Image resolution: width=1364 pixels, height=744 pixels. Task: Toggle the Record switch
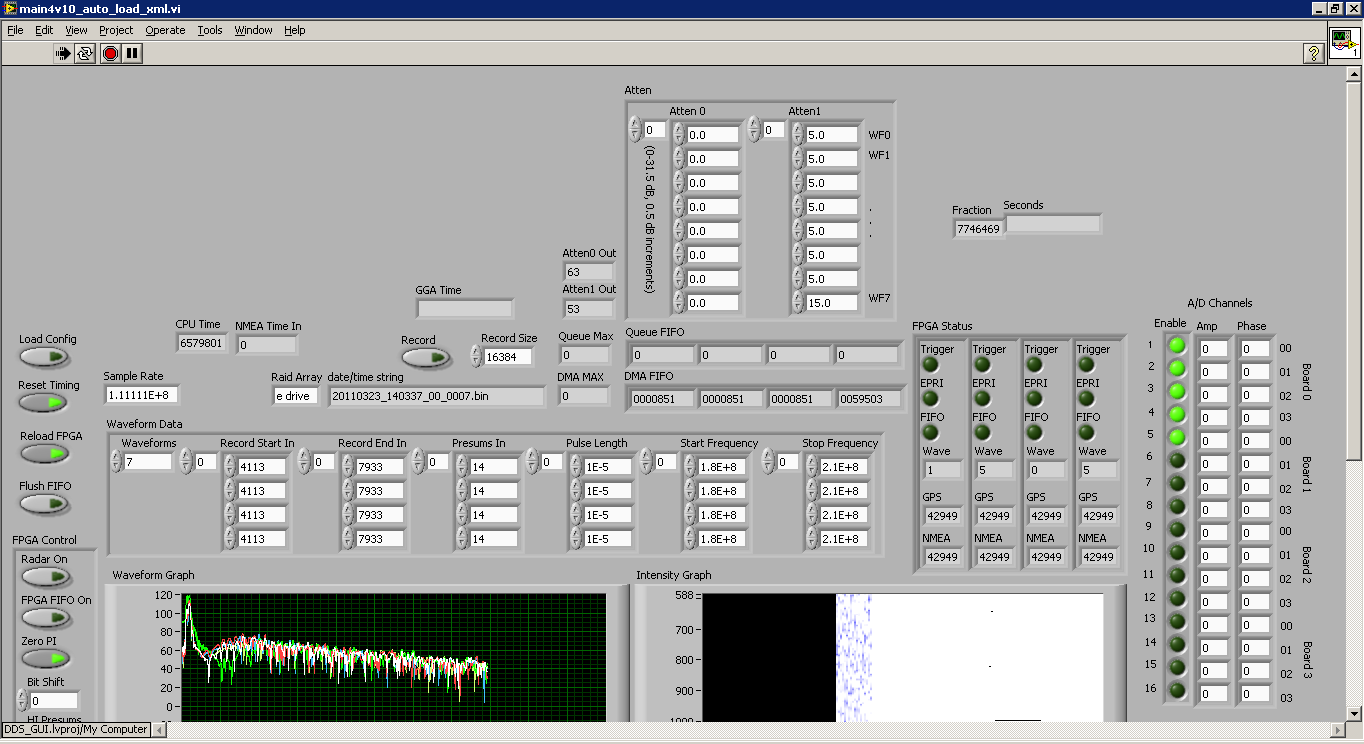point(425,358)
